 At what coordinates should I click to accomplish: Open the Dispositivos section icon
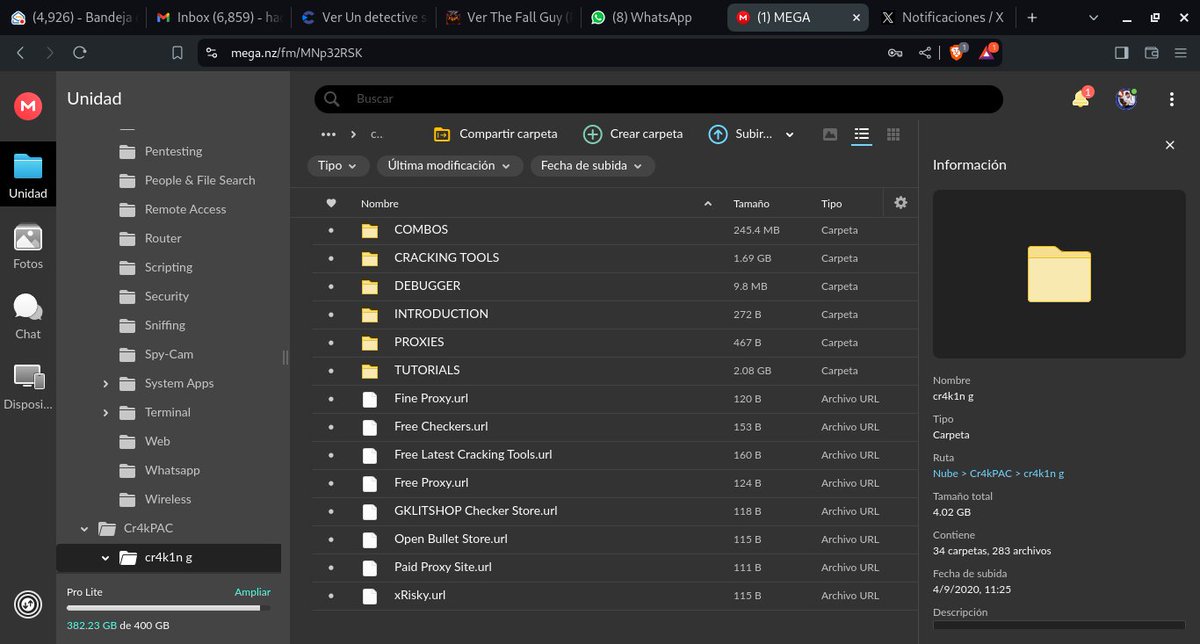28,386
